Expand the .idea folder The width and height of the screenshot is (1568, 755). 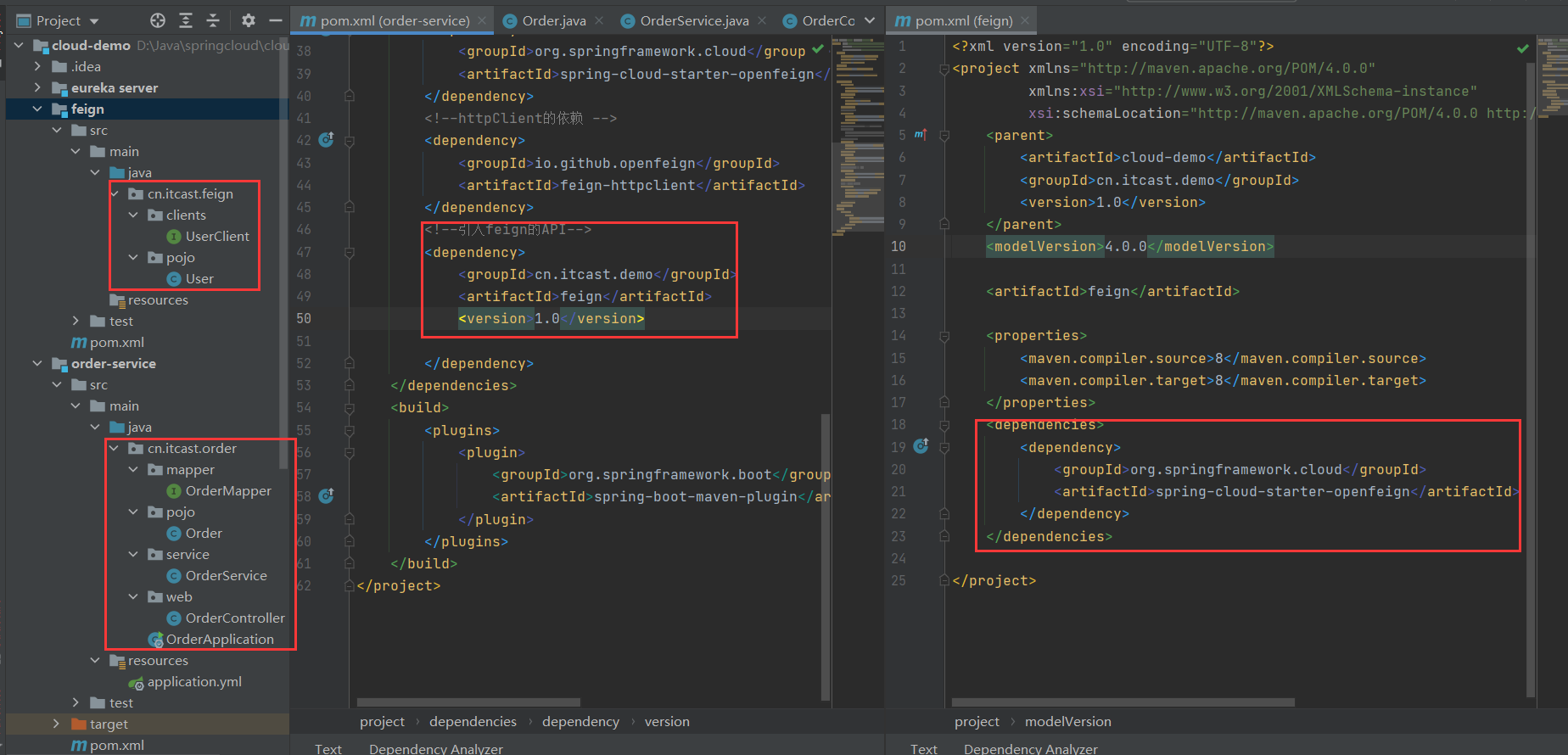[x=37, y=66]
